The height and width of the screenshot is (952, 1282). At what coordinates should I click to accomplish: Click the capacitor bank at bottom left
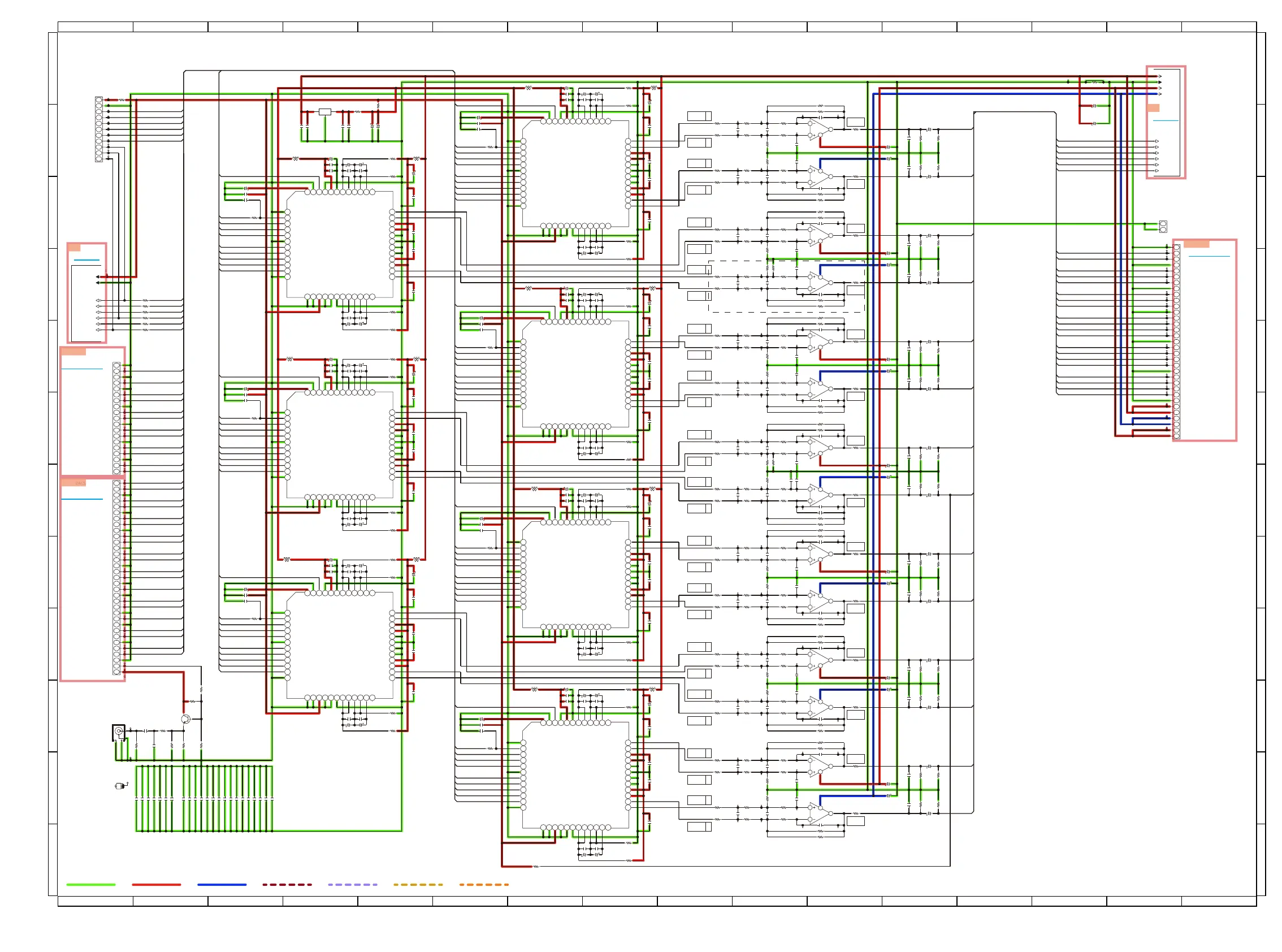click(x=204, y=798)
